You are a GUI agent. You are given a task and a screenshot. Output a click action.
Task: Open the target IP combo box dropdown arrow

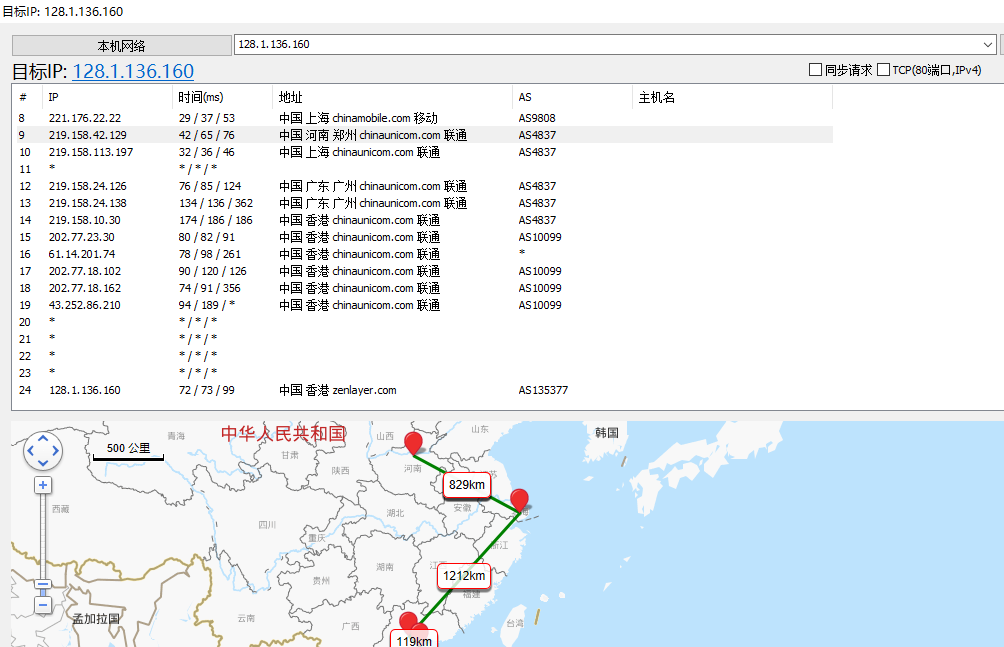(988, 44)
